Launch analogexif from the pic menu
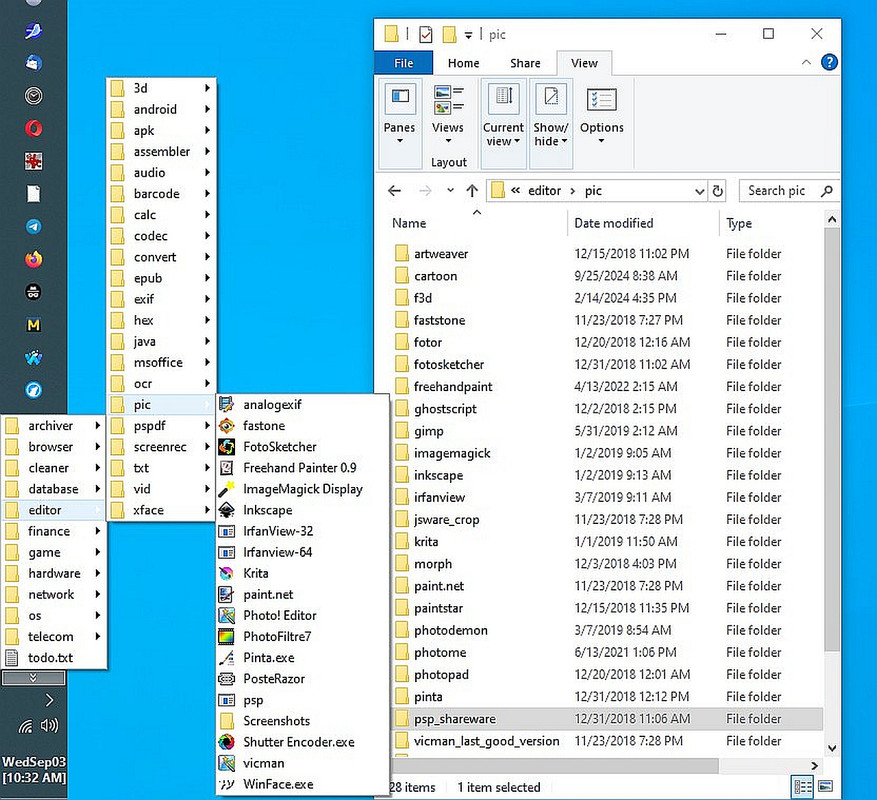Screen dimensions: 877x800 click(303, 404)
